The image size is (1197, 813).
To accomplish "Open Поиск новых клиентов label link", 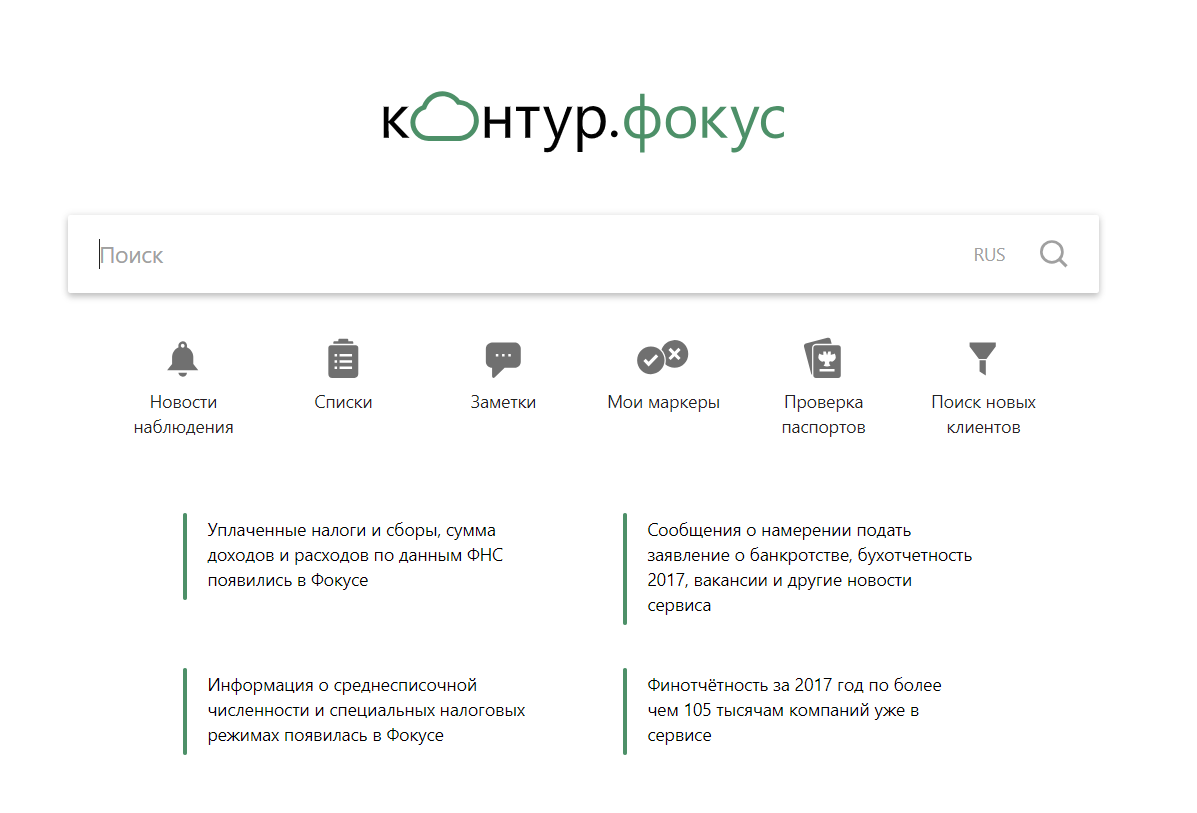I will tap(983, 415).
